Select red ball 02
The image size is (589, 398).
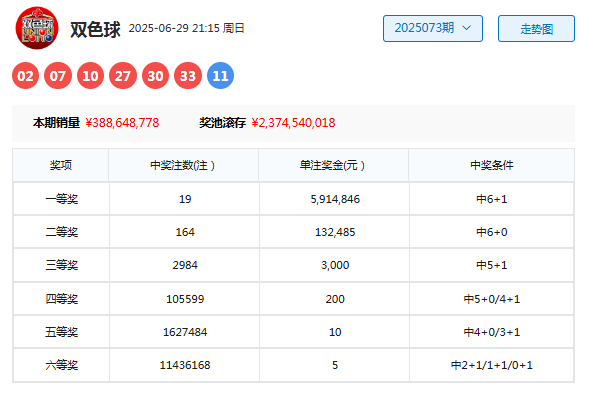click(26, 76)
